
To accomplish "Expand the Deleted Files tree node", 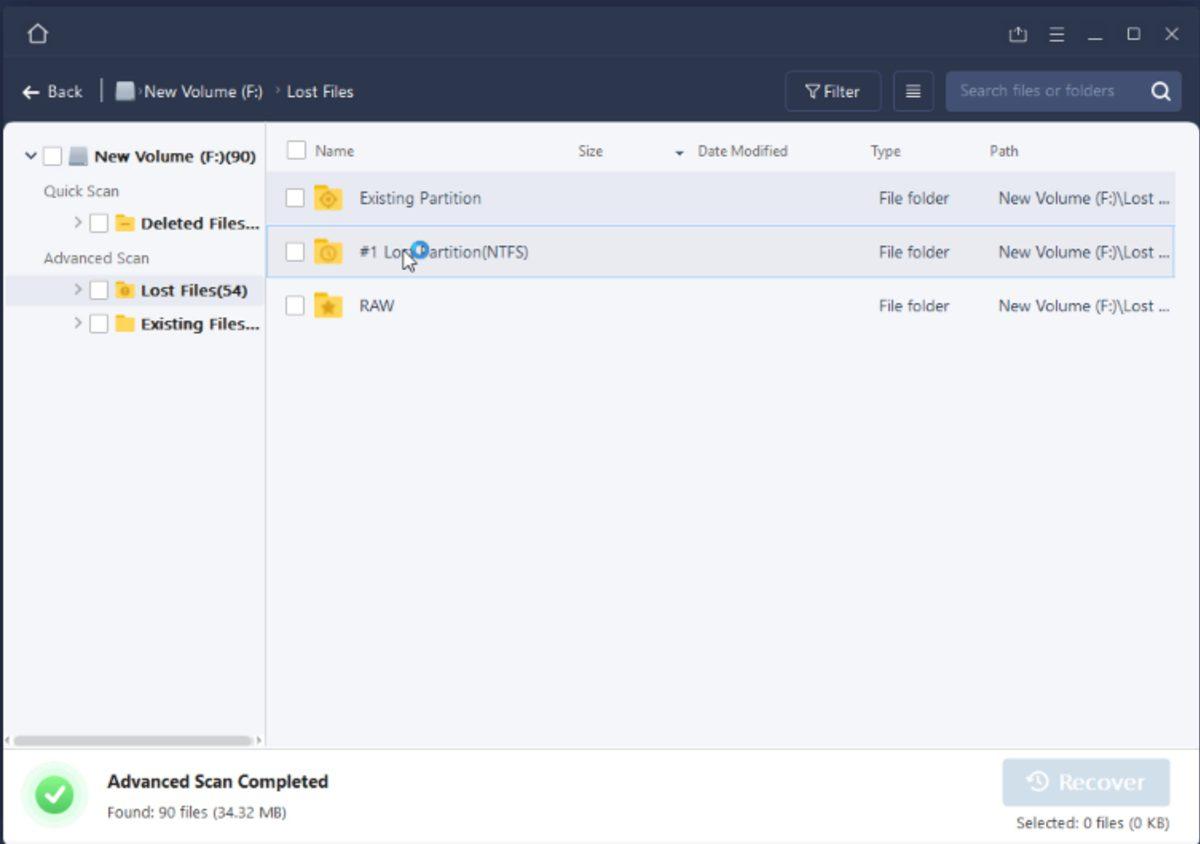I will pyautogui.click(x=78, y=223).
